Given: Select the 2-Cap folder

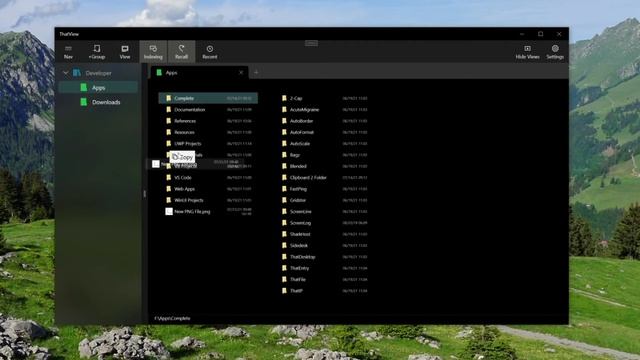Looking at the screenshot, I should (324, 98).
